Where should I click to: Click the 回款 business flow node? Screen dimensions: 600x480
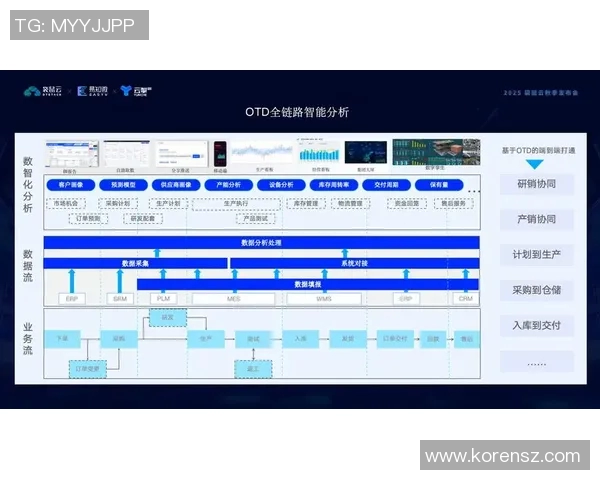(x=433, y=339)
